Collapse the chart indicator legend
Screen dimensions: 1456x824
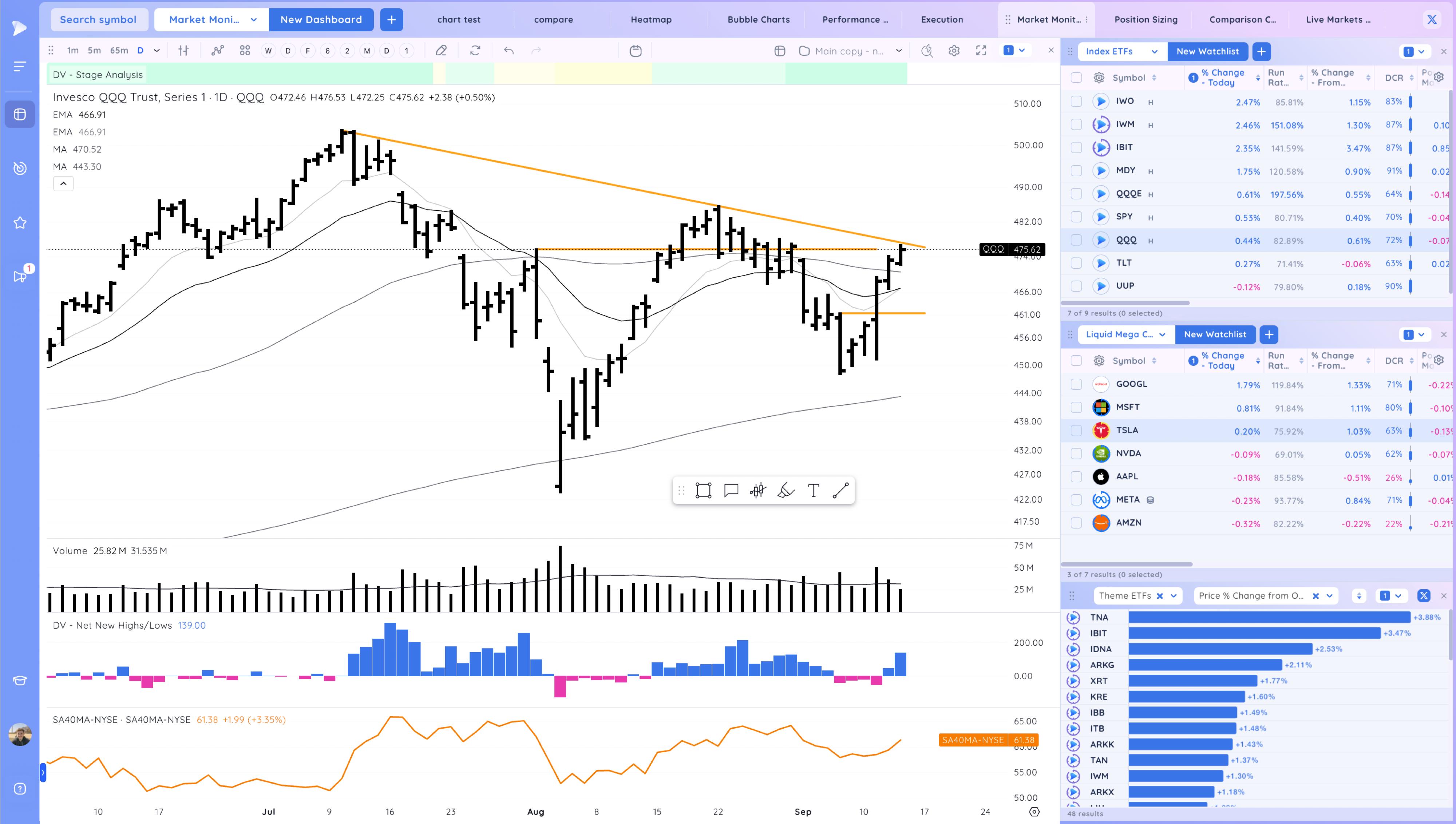coord(63,183)
